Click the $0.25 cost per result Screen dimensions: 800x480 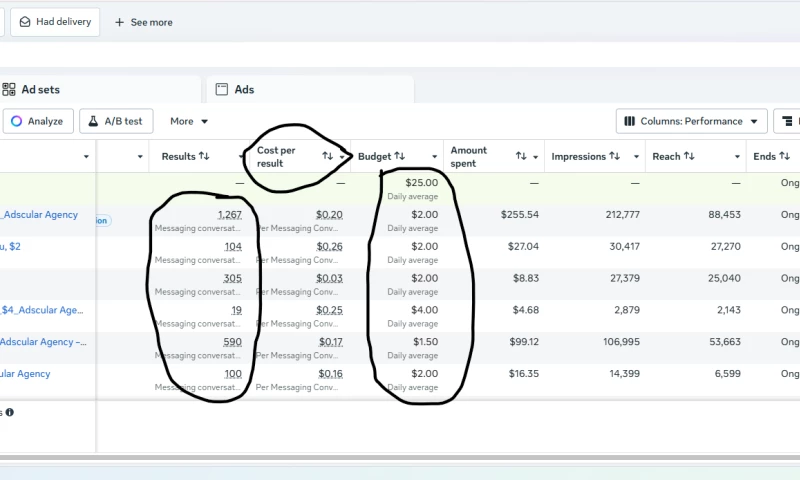click(330, 310)
